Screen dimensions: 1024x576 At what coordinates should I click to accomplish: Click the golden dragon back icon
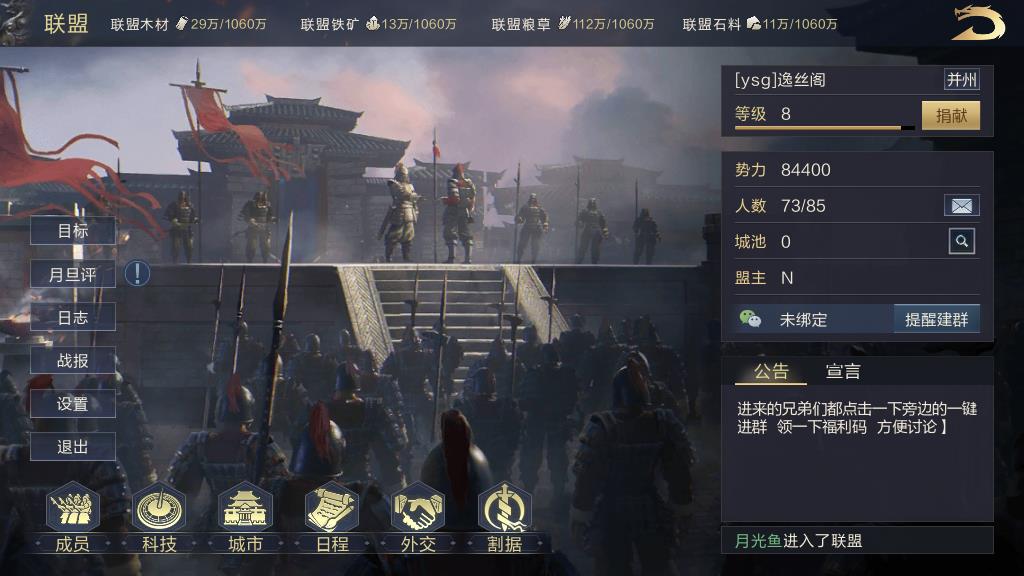click(977, 24)
